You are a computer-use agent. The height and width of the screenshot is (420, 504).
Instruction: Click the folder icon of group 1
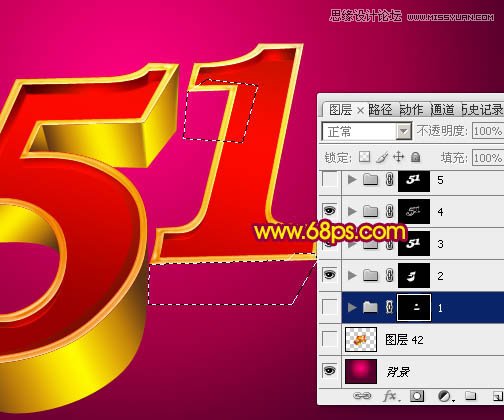370,307
